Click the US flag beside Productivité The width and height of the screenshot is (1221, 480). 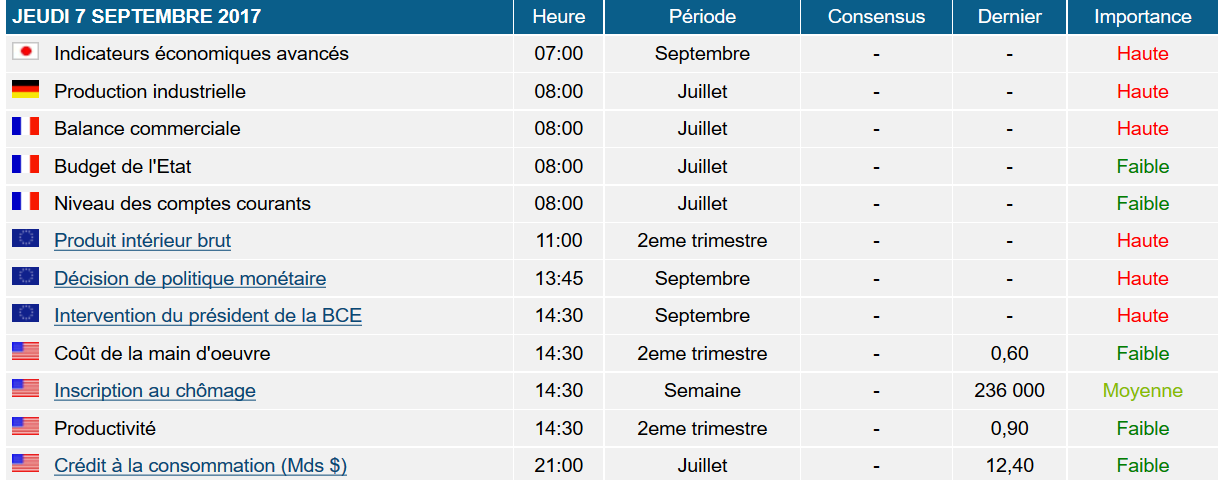pyautogui.click(x=25, y=427)
